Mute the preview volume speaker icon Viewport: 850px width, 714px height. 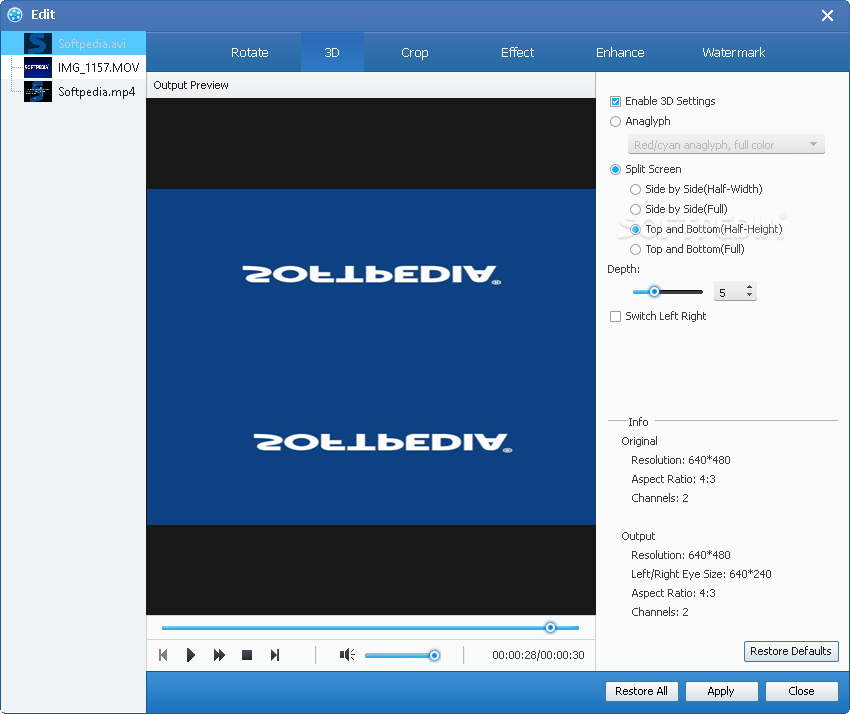[x=347, y=655]
